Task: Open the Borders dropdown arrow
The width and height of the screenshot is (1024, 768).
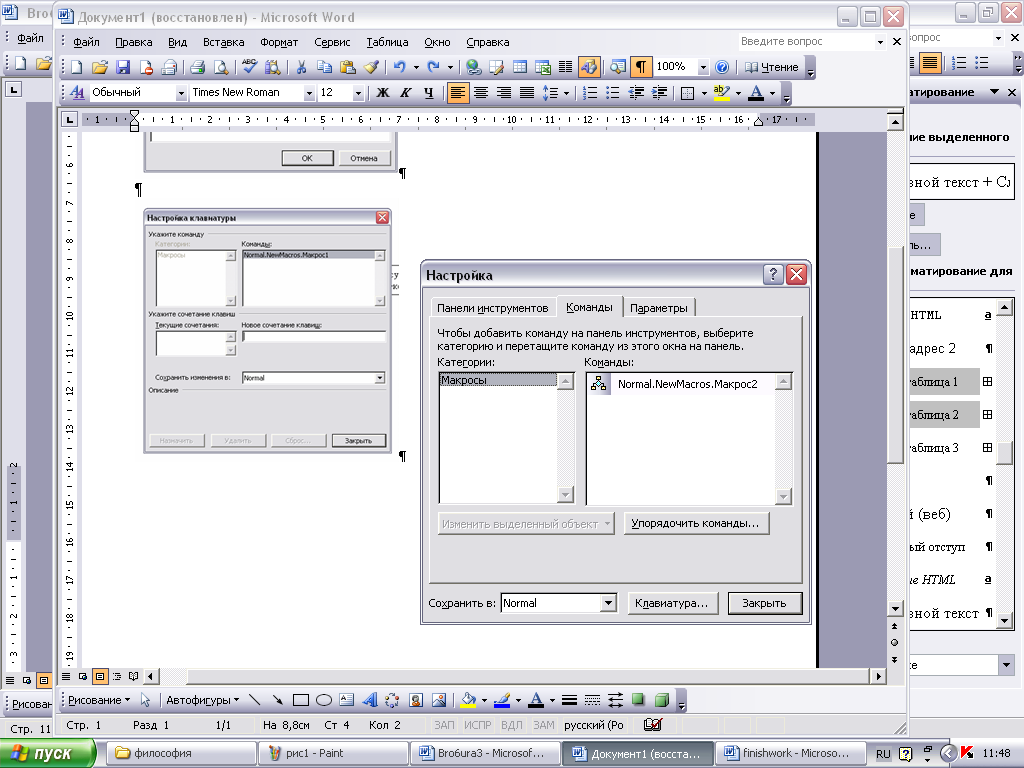Action: click(704, 93)
